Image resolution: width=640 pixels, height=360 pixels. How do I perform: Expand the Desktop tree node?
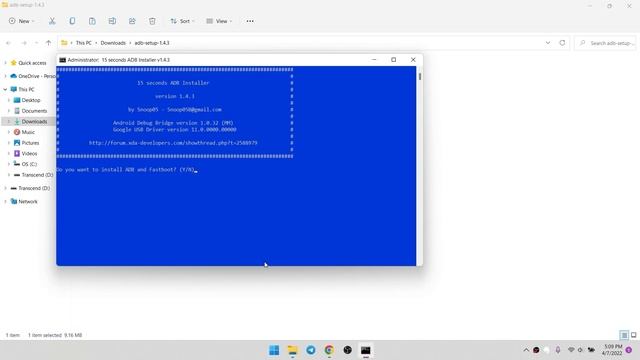click(9, 100)
